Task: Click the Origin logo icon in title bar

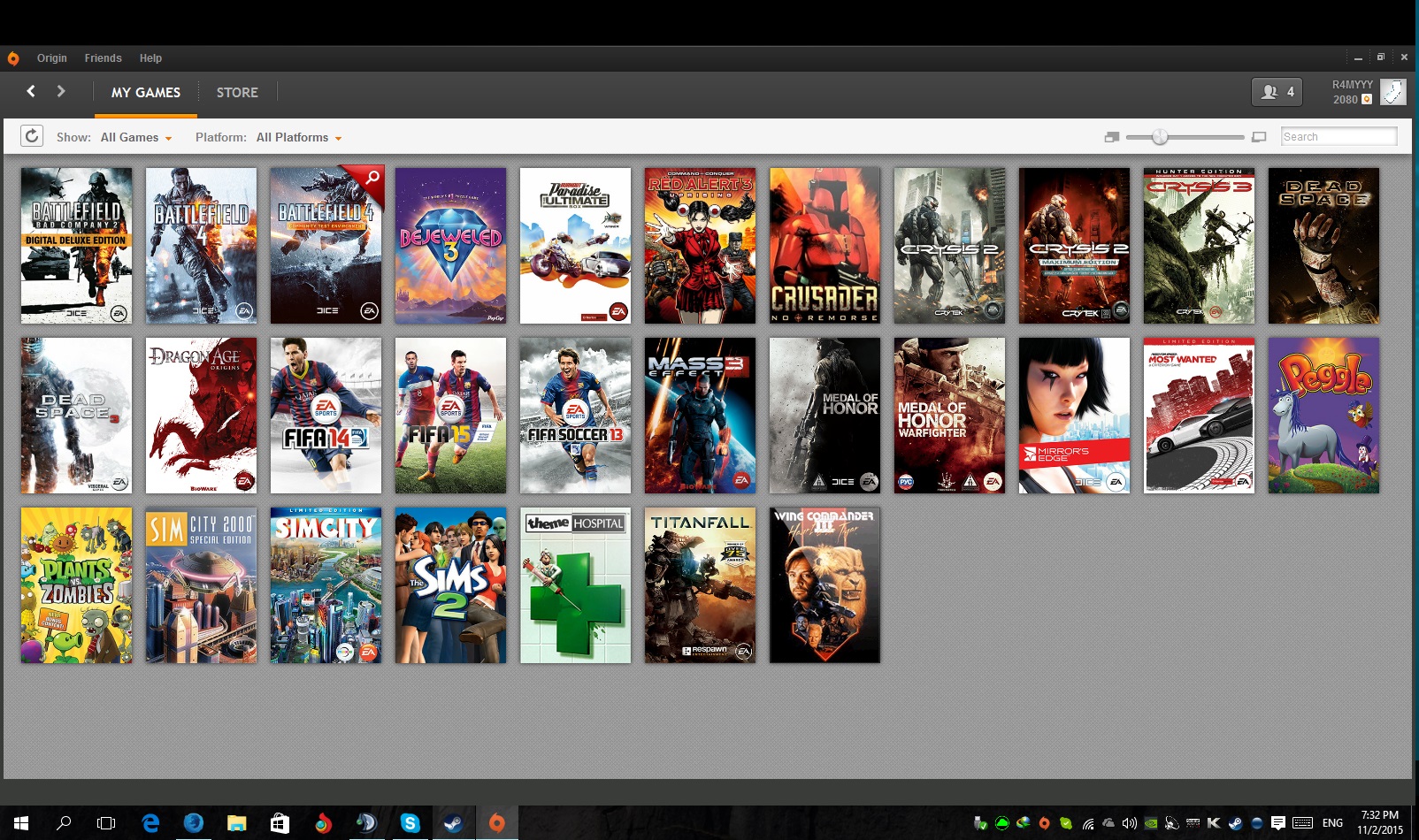Action: (x=13, y=58)
